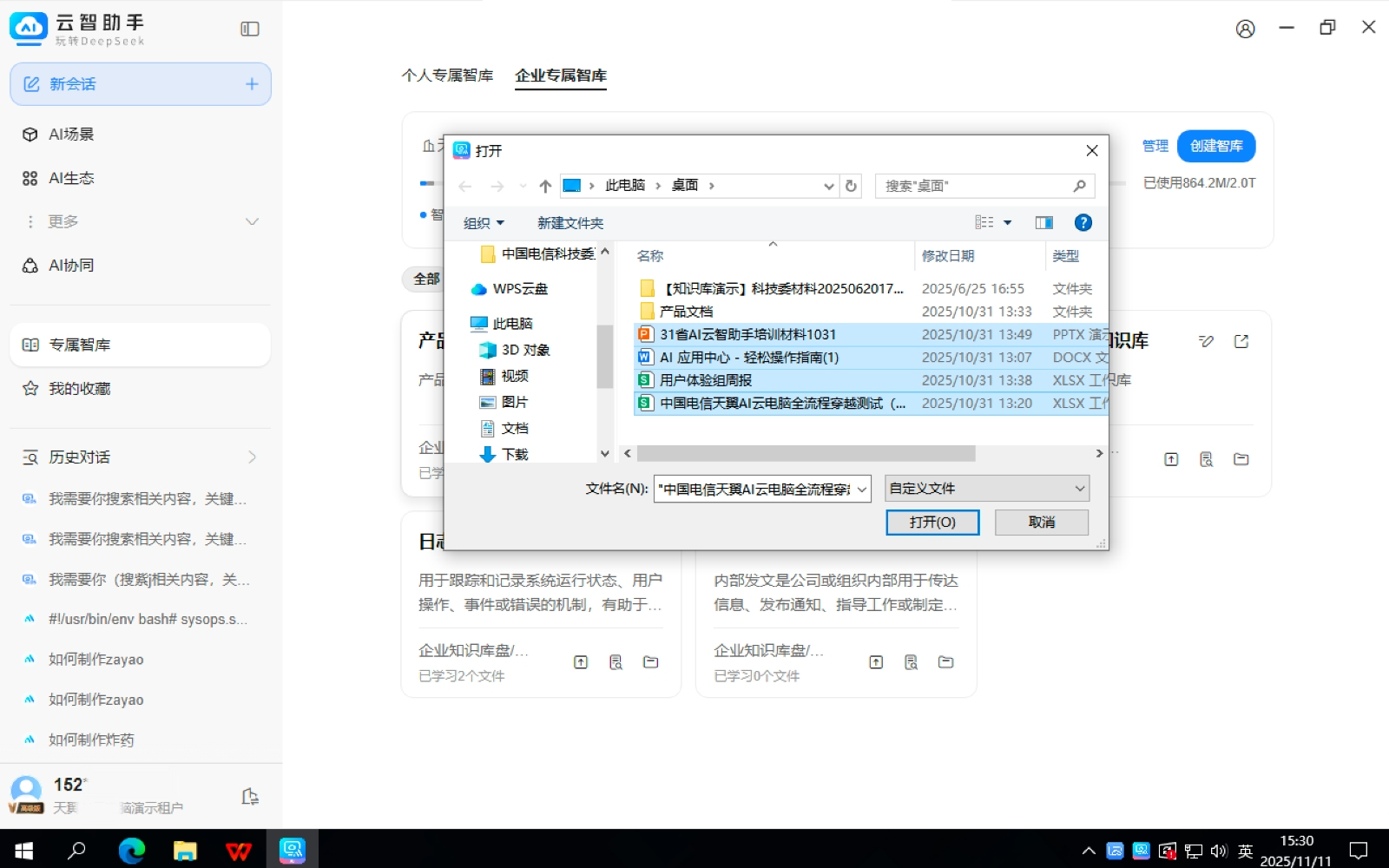
Task: Click the 搜索"桌面" search field
Action: click(x=984, y=186)
